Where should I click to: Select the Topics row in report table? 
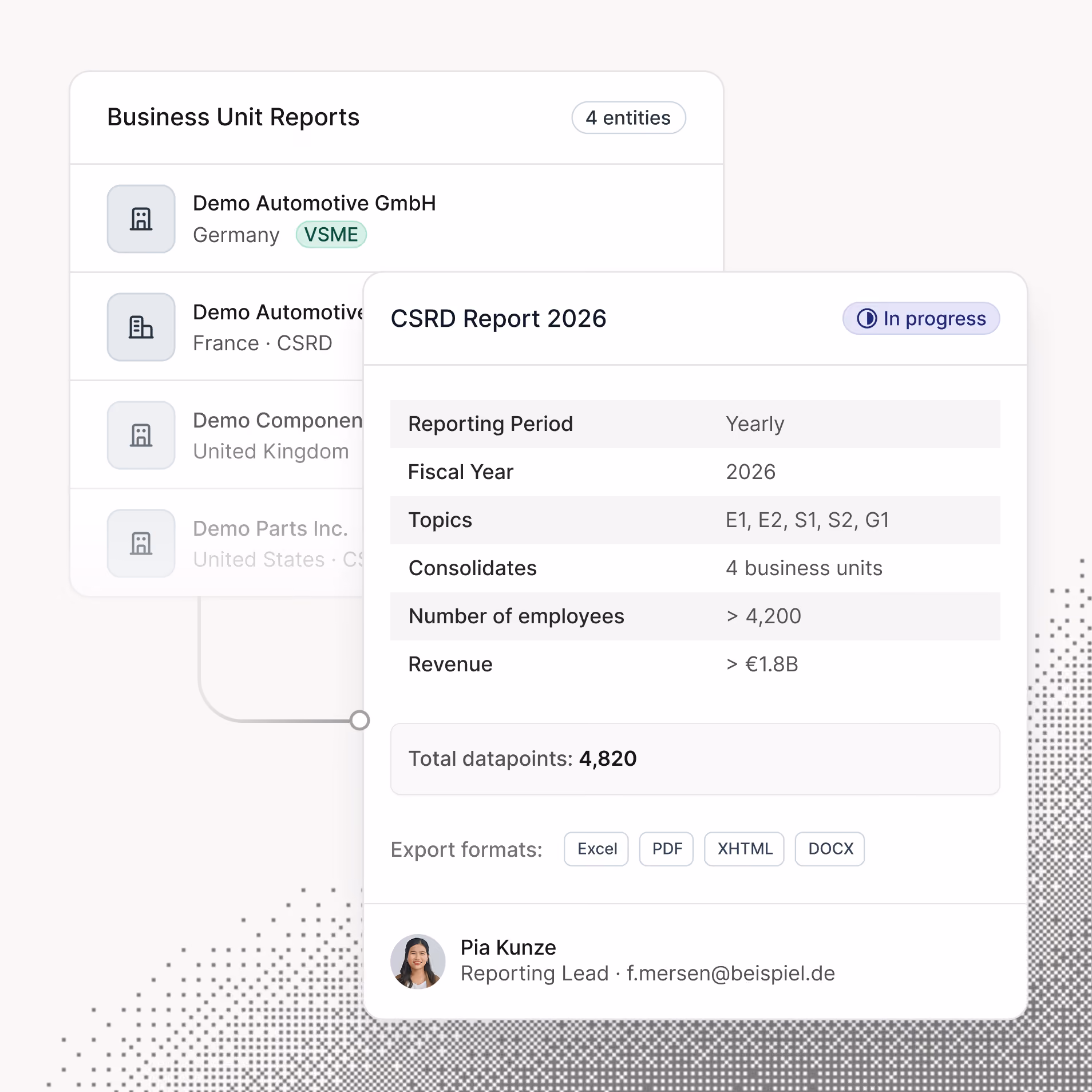click(x=695, y=520)
